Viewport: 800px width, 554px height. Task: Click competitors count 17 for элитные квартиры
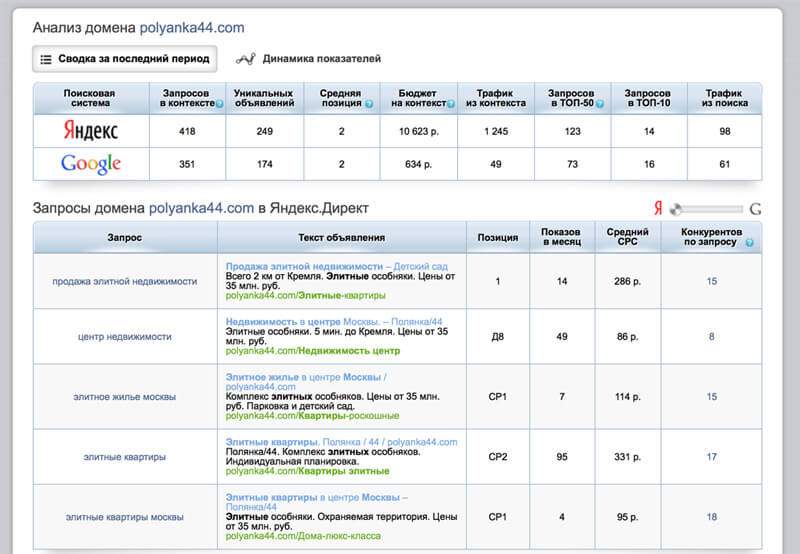click(711, 457)
